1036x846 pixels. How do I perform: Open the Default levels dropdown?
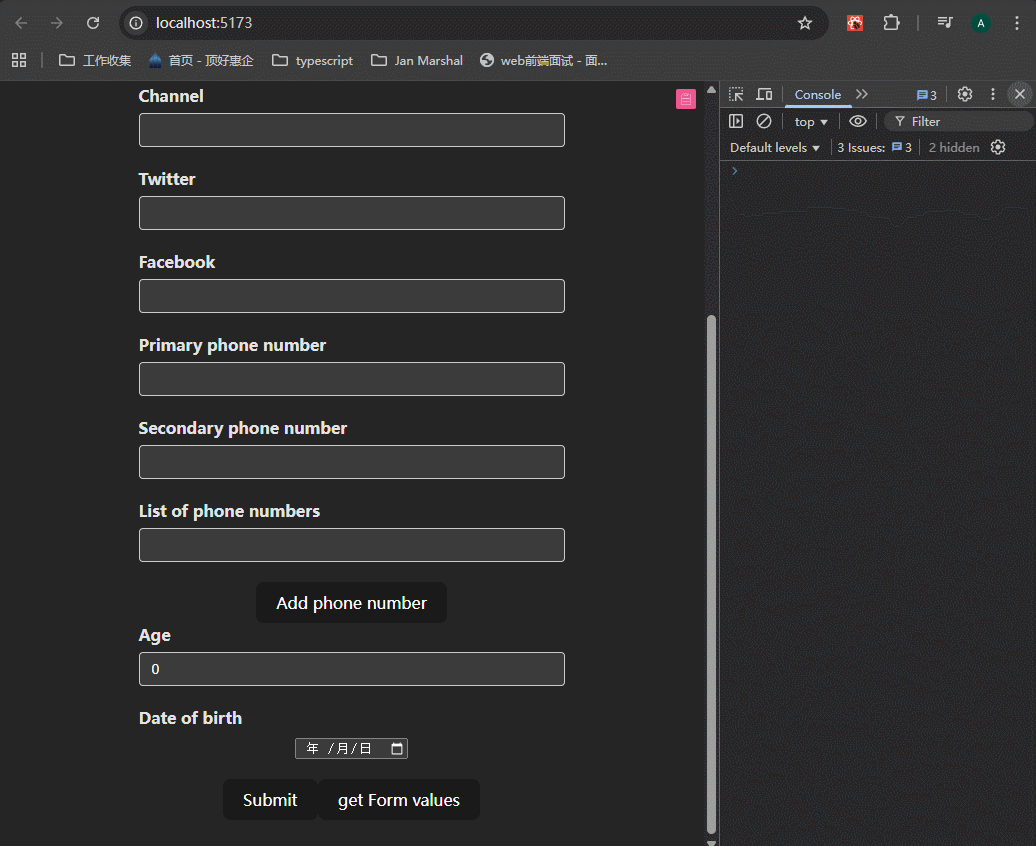tap(774, 147)
